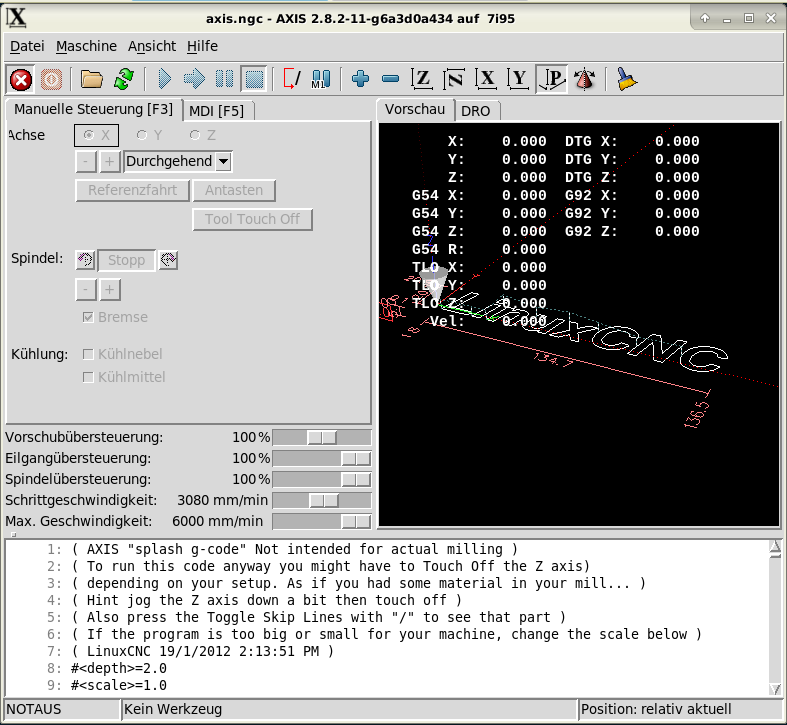This screenshot has height=725, width=787.
Task: Select G-code line 8 #<depth>=2.0
Action: click(118, 668)
